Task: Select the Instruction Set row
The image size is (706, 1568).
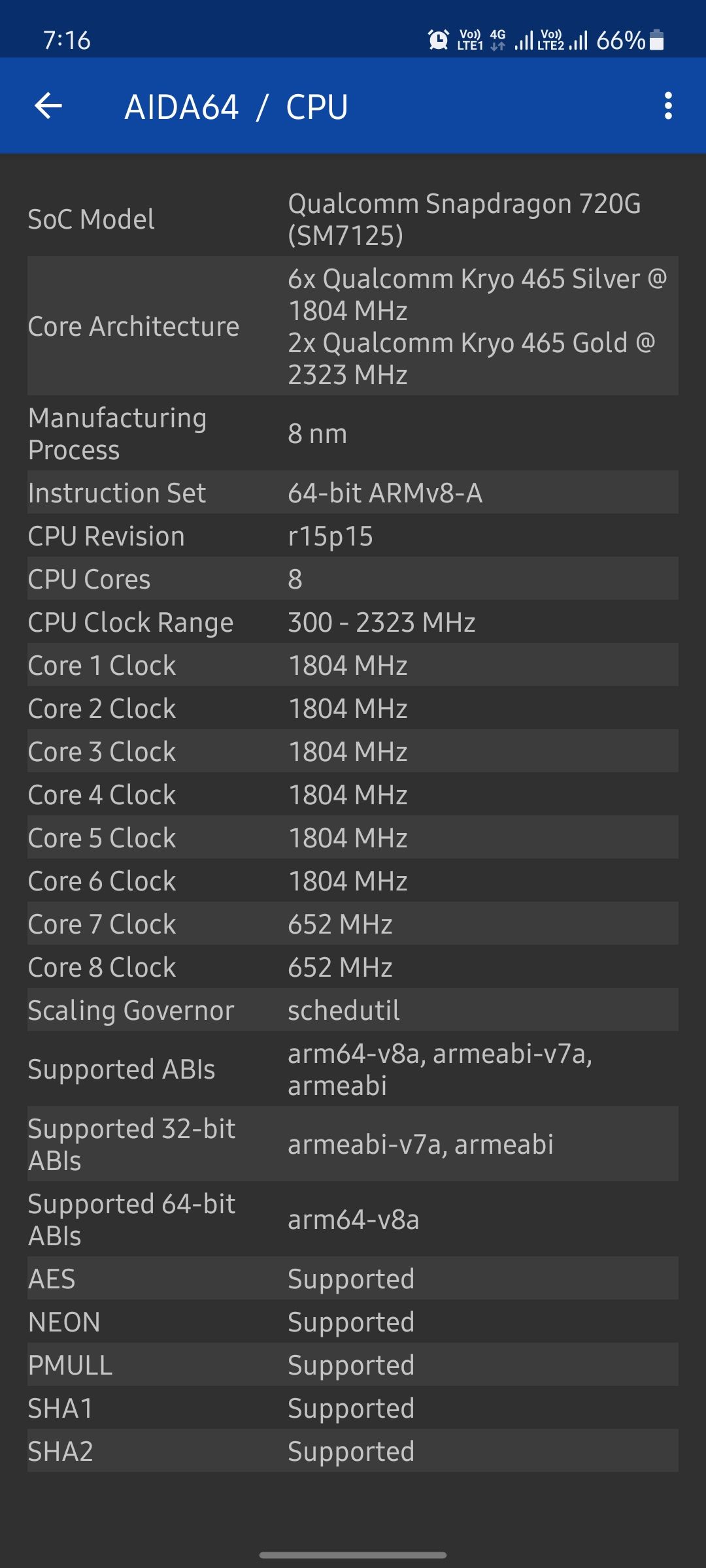Action: click(x=353, y=493)
